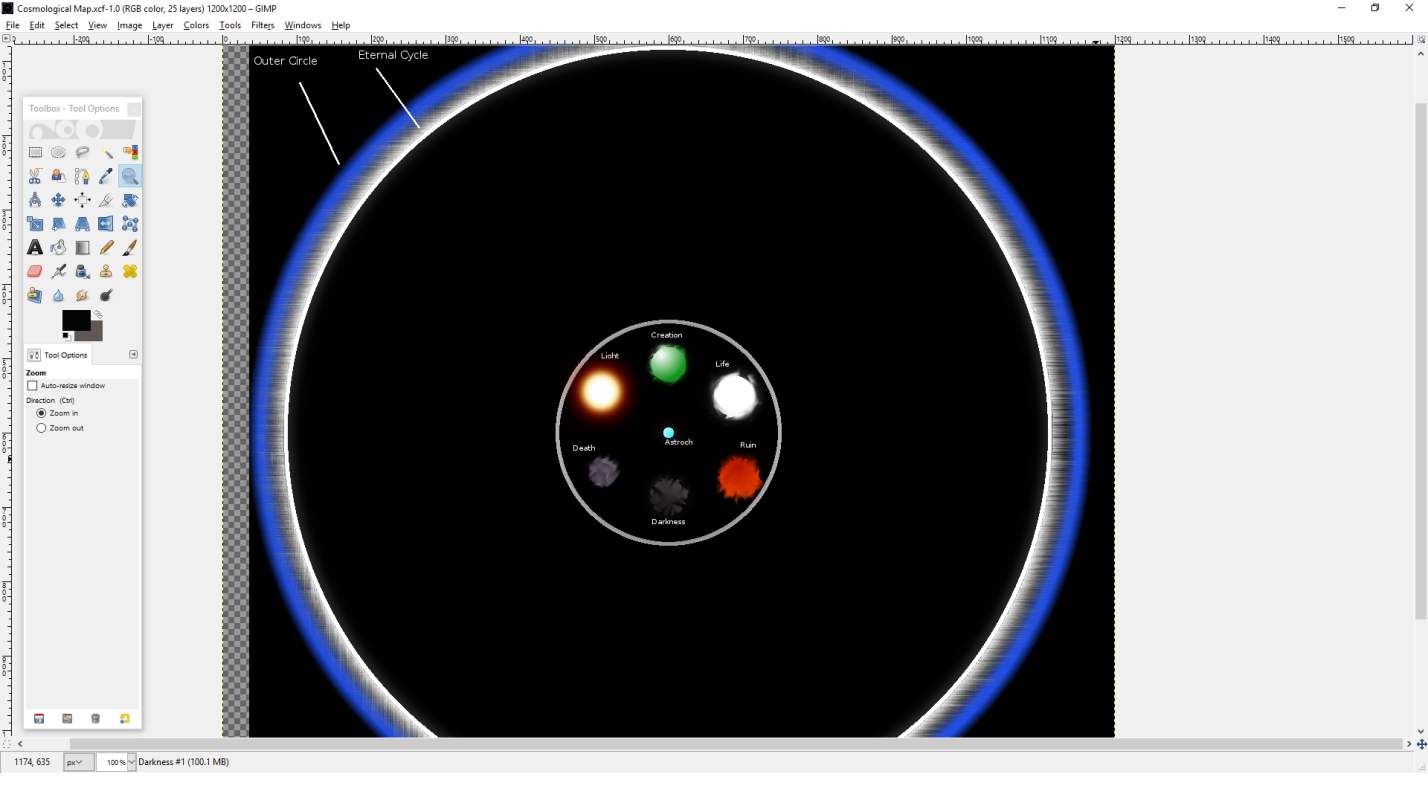The image size is (1428, 800).
Task: Select the Bucket Fill tool
Action: [59, 248]
